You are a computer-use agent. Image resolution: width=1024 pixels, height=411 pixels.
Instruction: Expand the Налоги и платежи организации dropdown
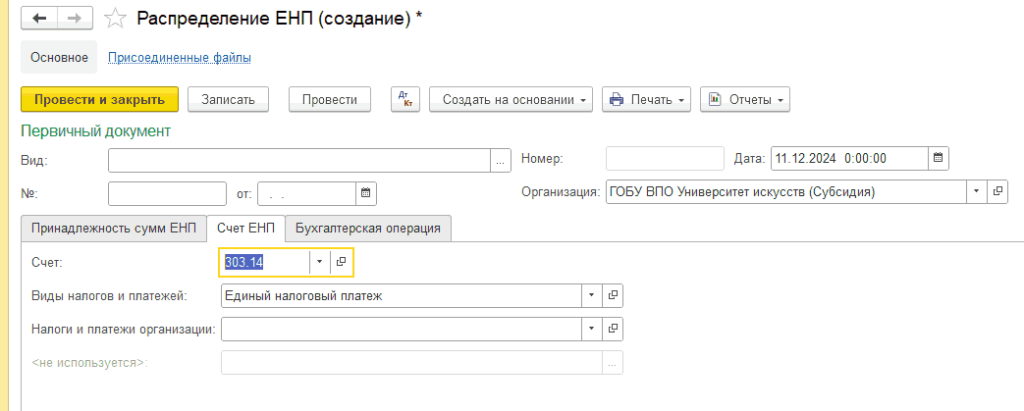[591, 328]
